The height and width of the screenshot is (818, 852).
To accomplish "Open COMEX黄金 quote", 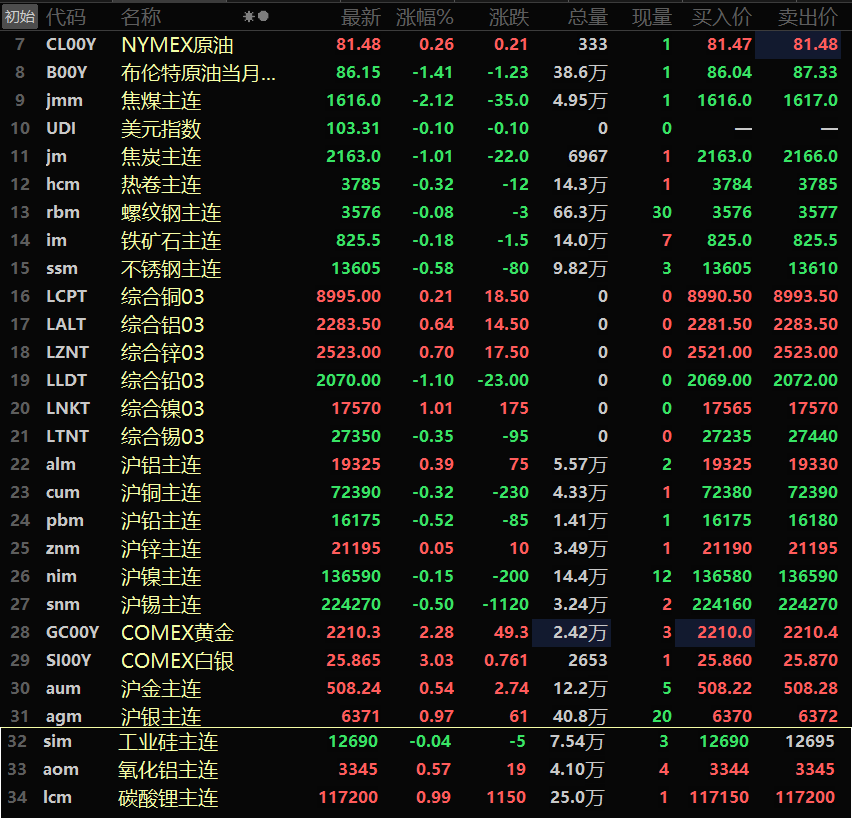I will tap(178, 633).
